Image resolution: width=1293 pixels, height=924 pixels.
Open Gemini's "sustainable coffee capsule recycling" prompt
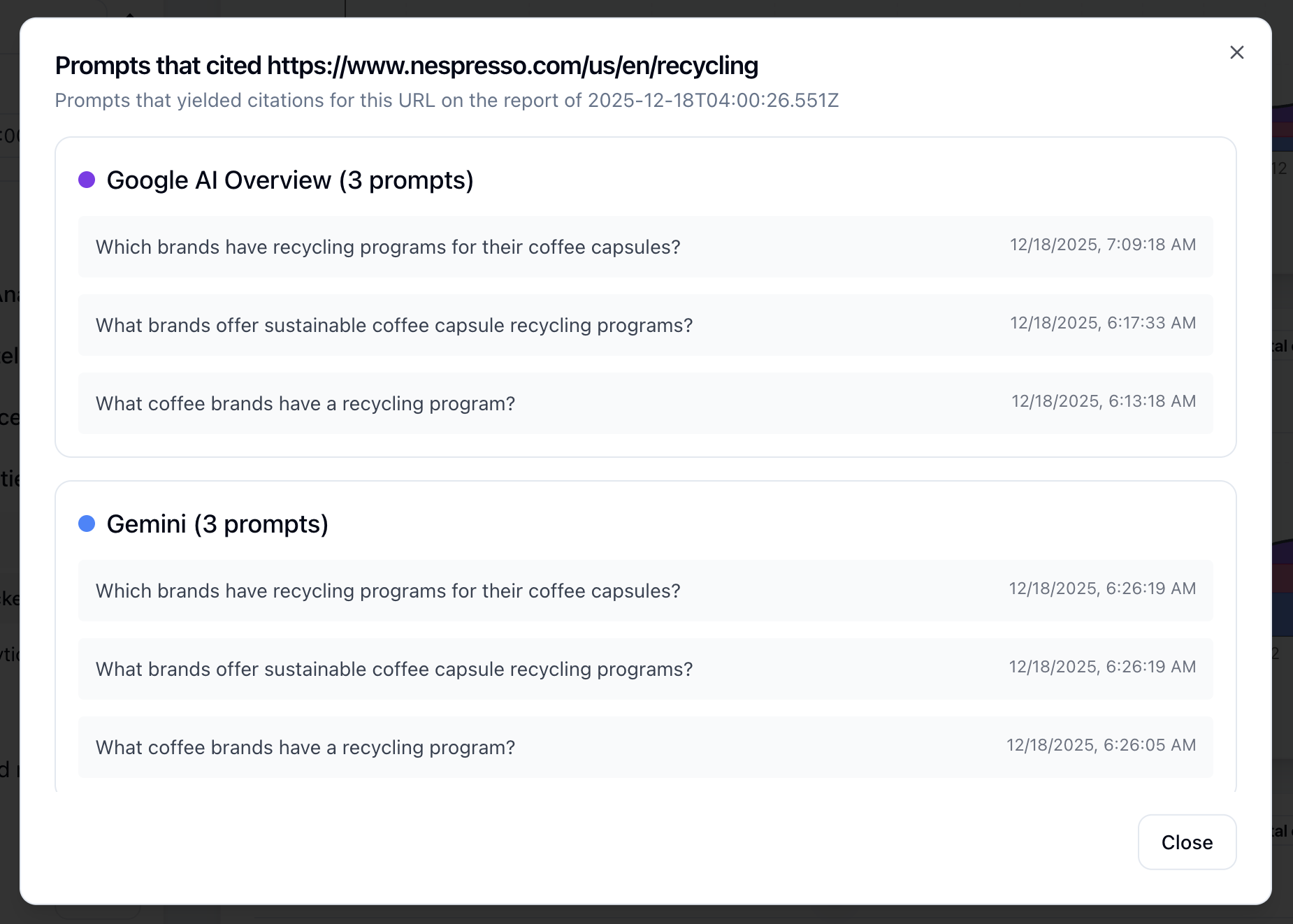(x=394, y=670)
